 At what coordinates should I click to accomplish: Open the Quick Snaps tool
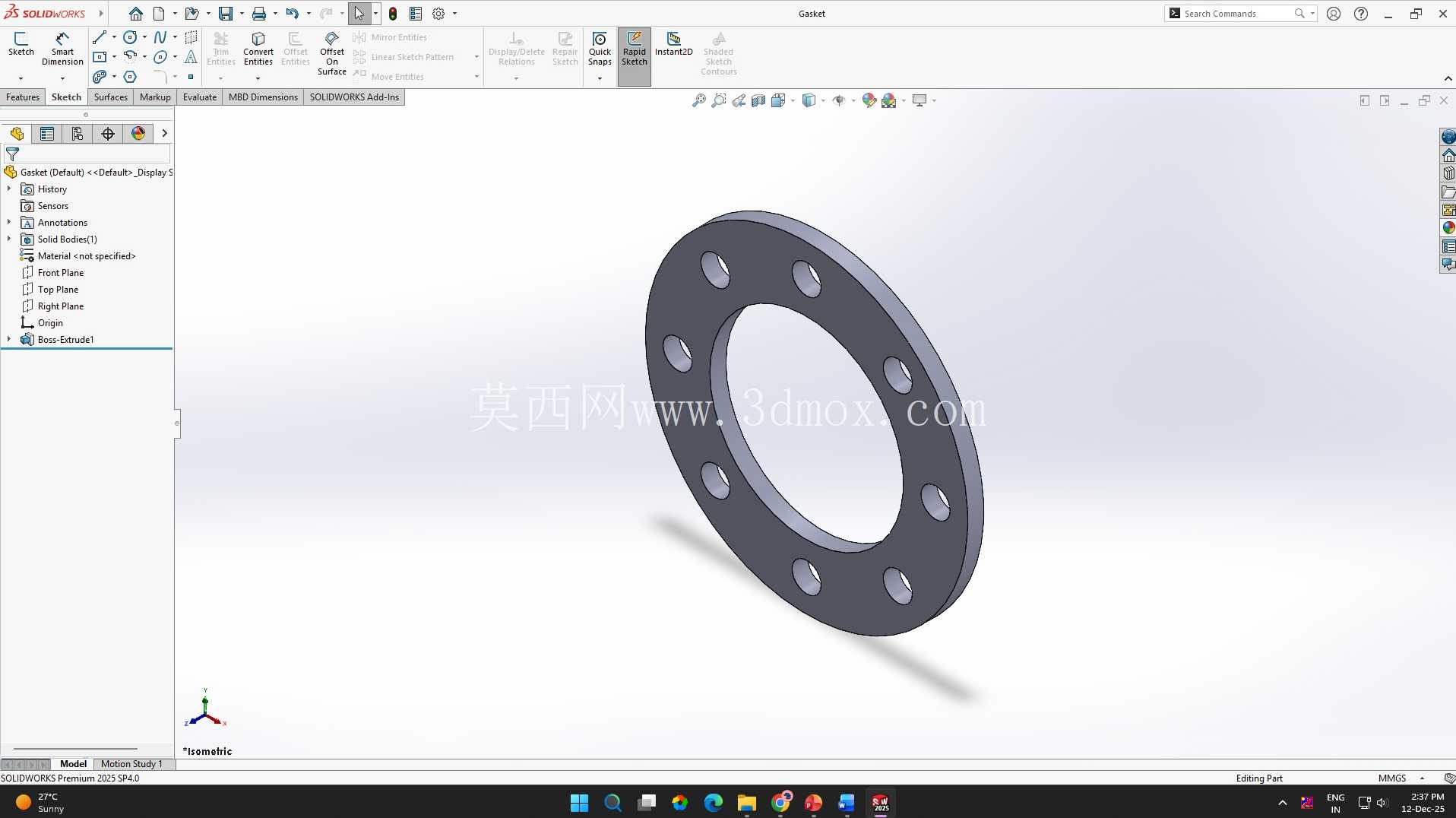click(600, 49)
